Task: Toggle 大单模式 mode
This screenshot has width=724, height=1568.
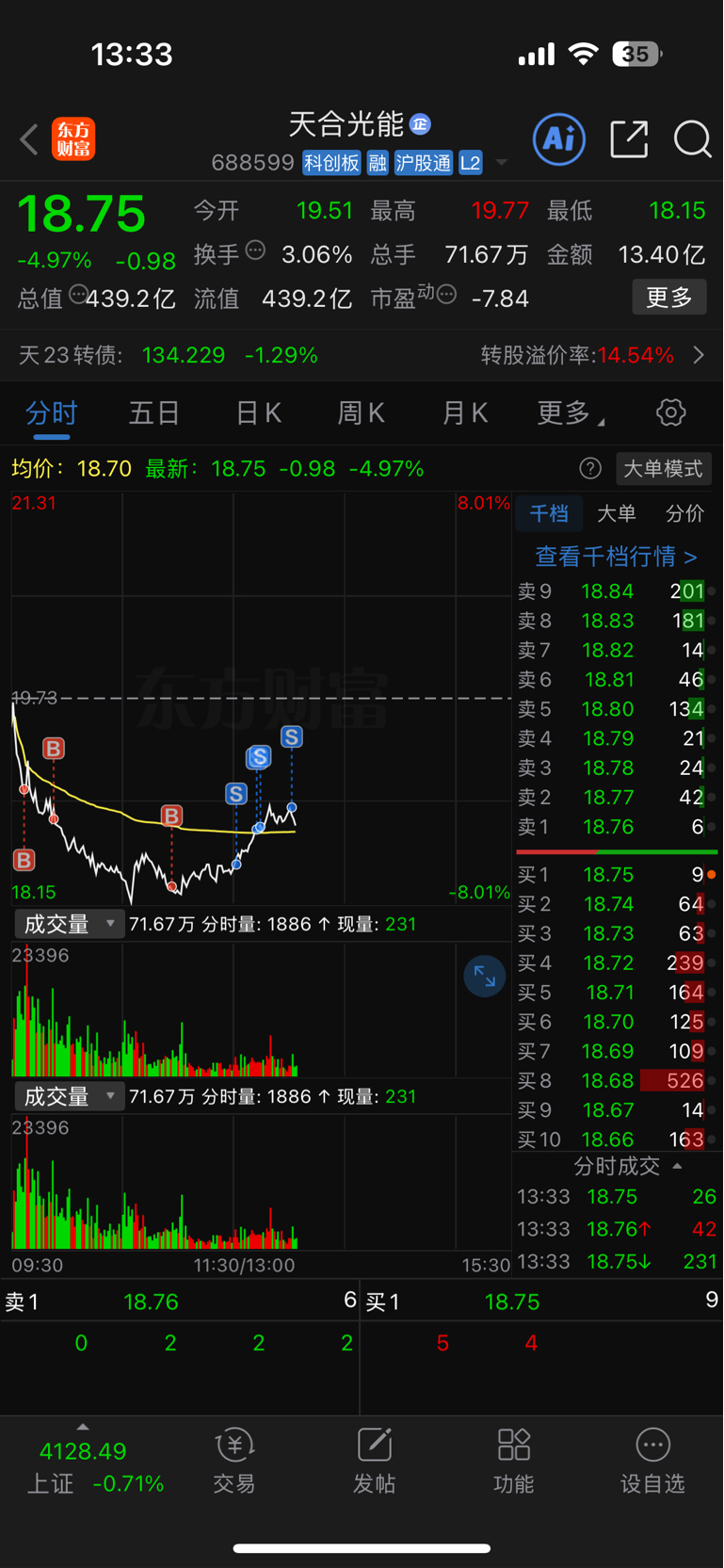Action: tap(663, 468)
